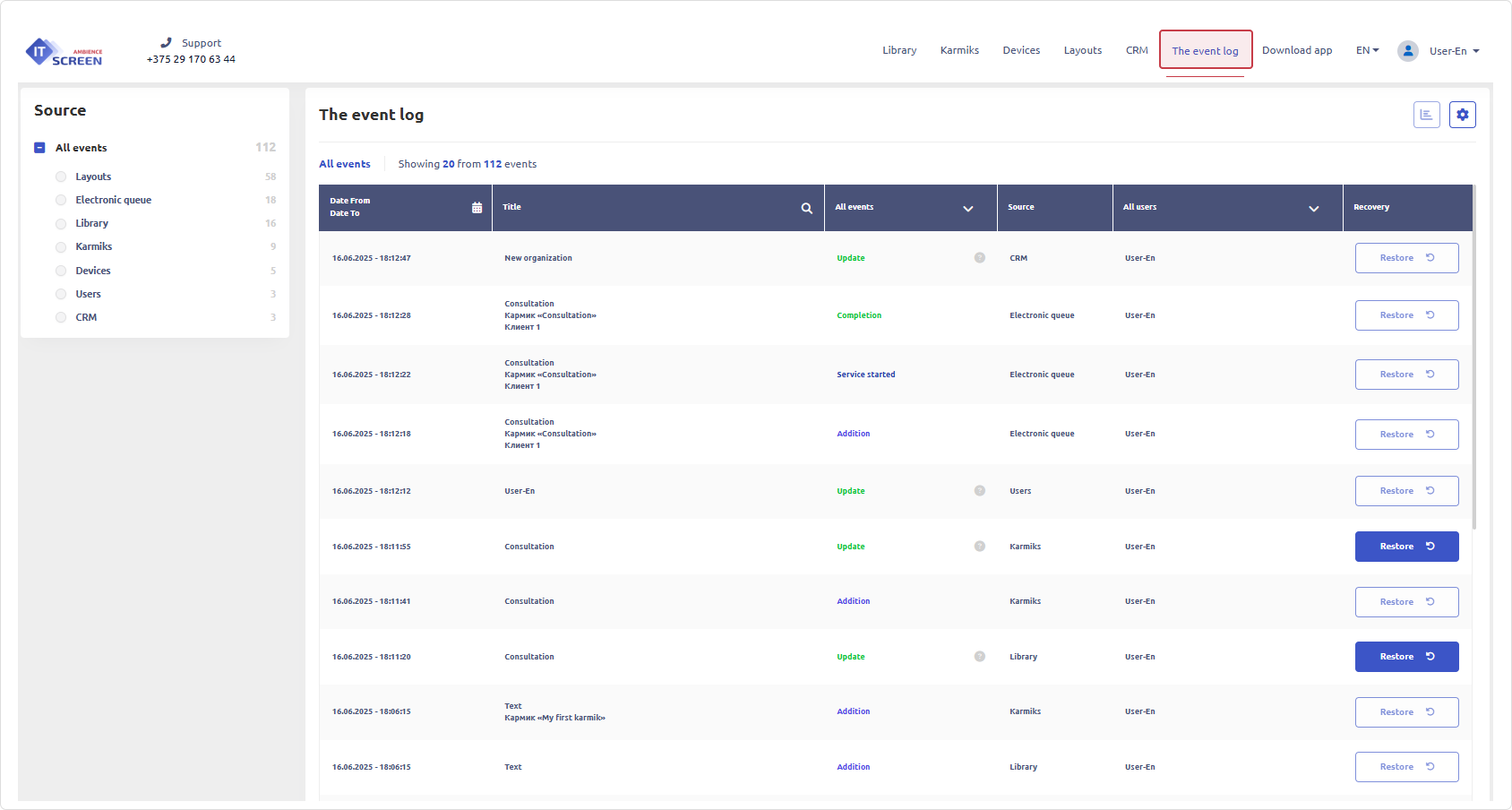Click the user avatar icon in header
Screen dimensions: 1512x810
[1407, 50]
